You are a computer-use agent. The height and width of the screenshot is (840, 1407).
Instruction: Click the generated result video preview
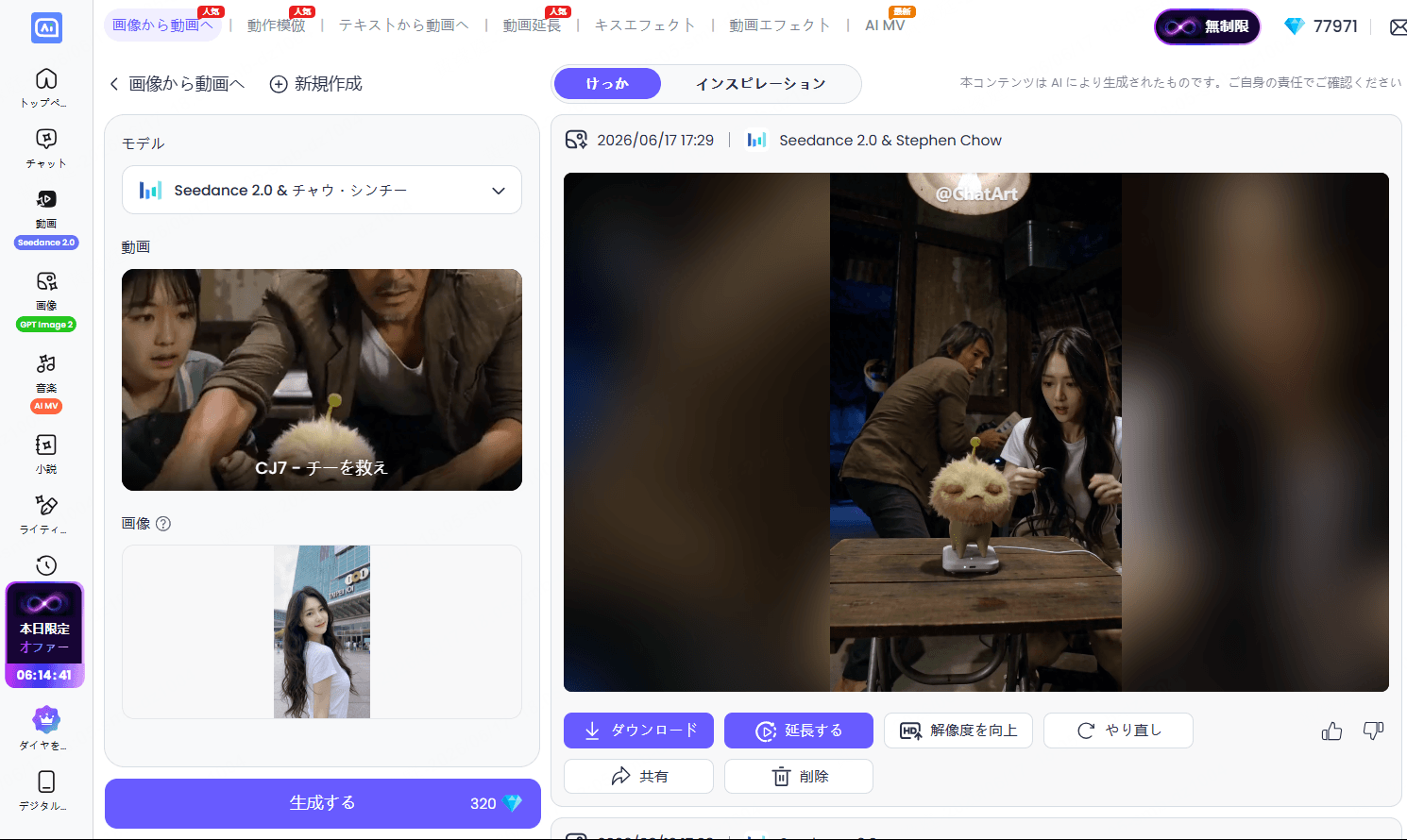tap(975, 432)
